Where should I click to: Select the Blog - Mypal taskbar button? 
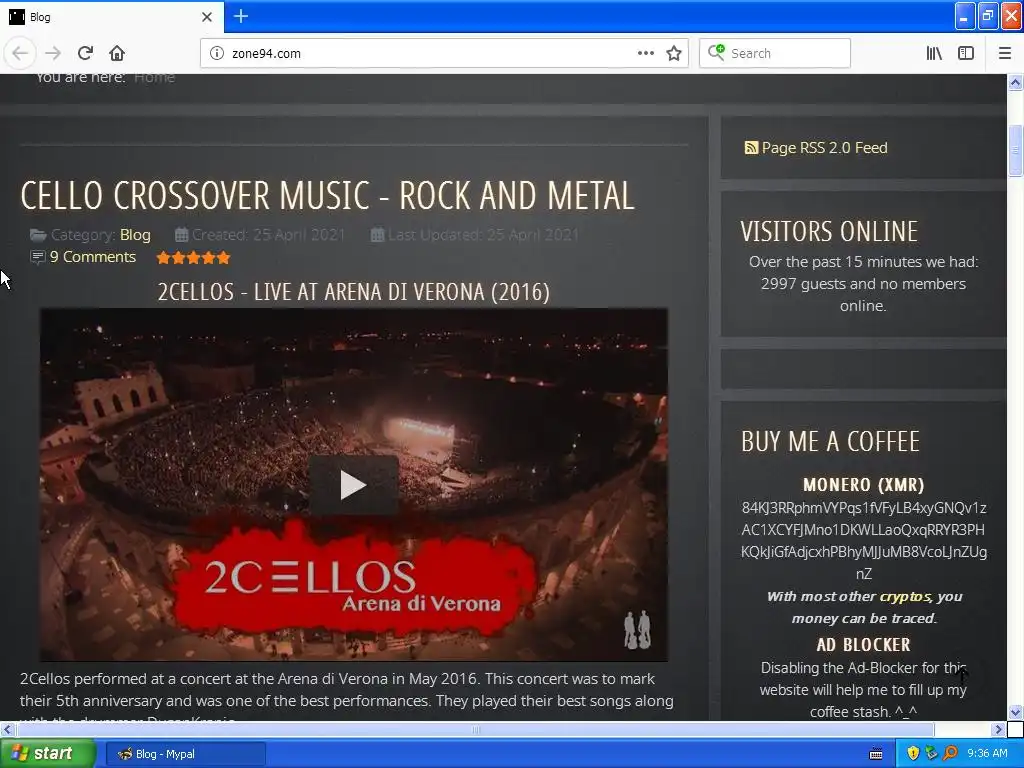185,754
